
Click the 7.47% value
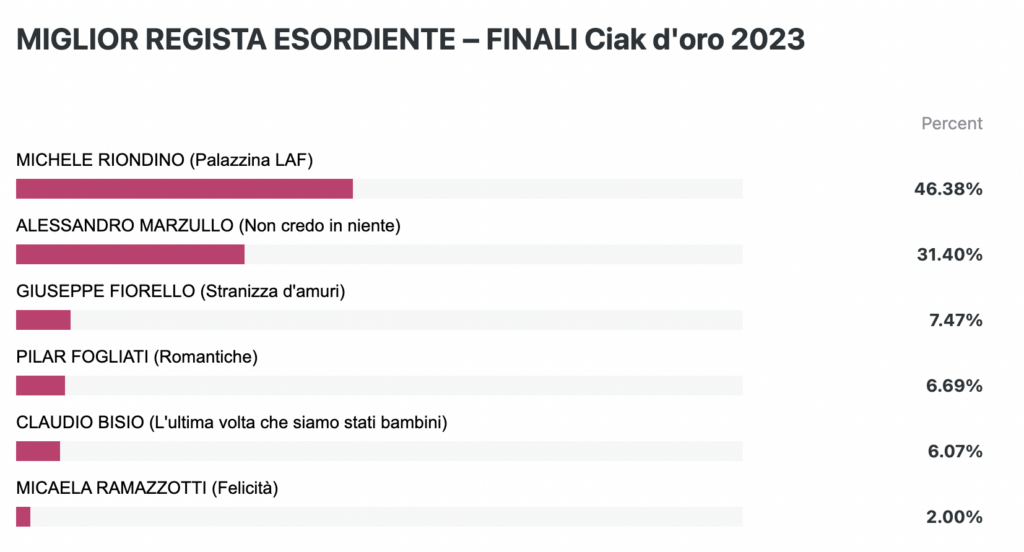click(x=955, y=320)
